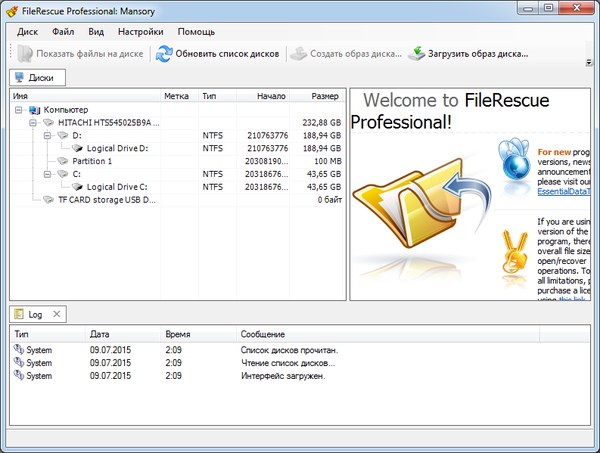600x453 pixels.
Task: Open the toolbar overflow arrow
Action: 589,62
